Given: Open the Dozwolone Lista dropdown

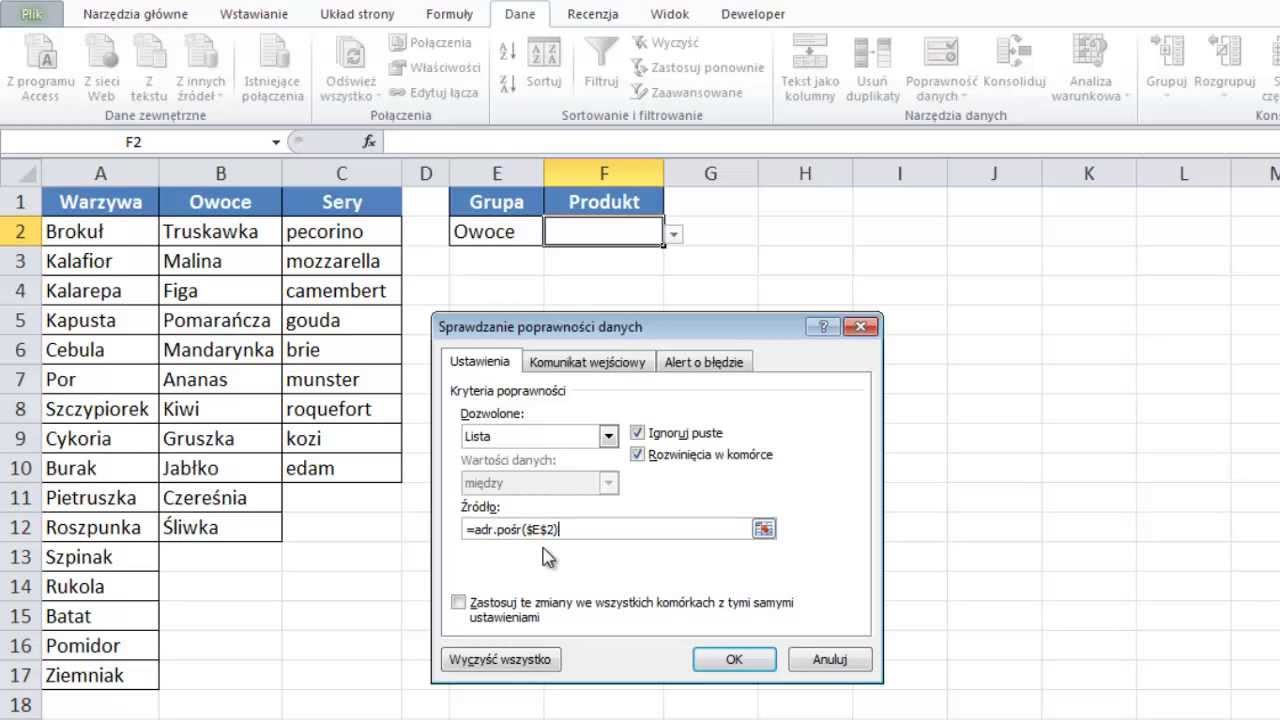Looking at the screenshot, I should coord(608,436).
